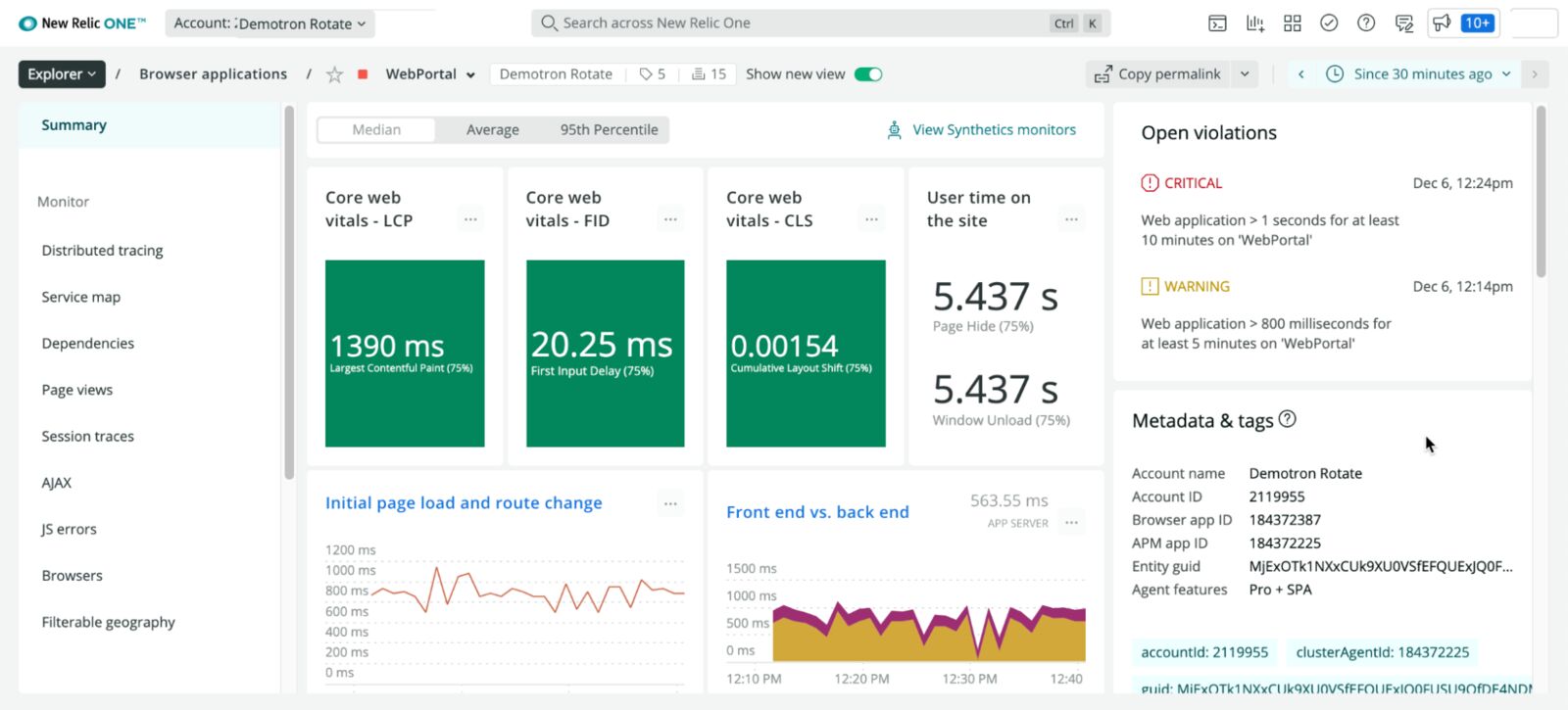
Task: Click the red status square beside WebPortal
Action: tap(363, 74)
